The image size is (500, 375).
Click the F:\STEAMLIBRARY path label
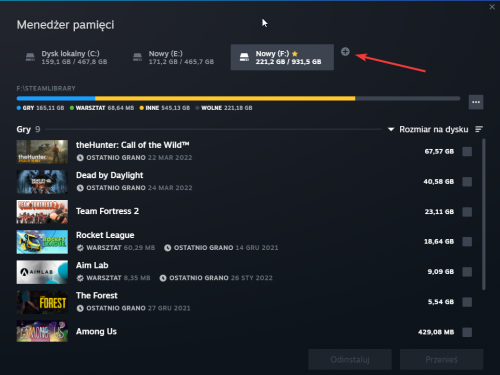(46, 88)
